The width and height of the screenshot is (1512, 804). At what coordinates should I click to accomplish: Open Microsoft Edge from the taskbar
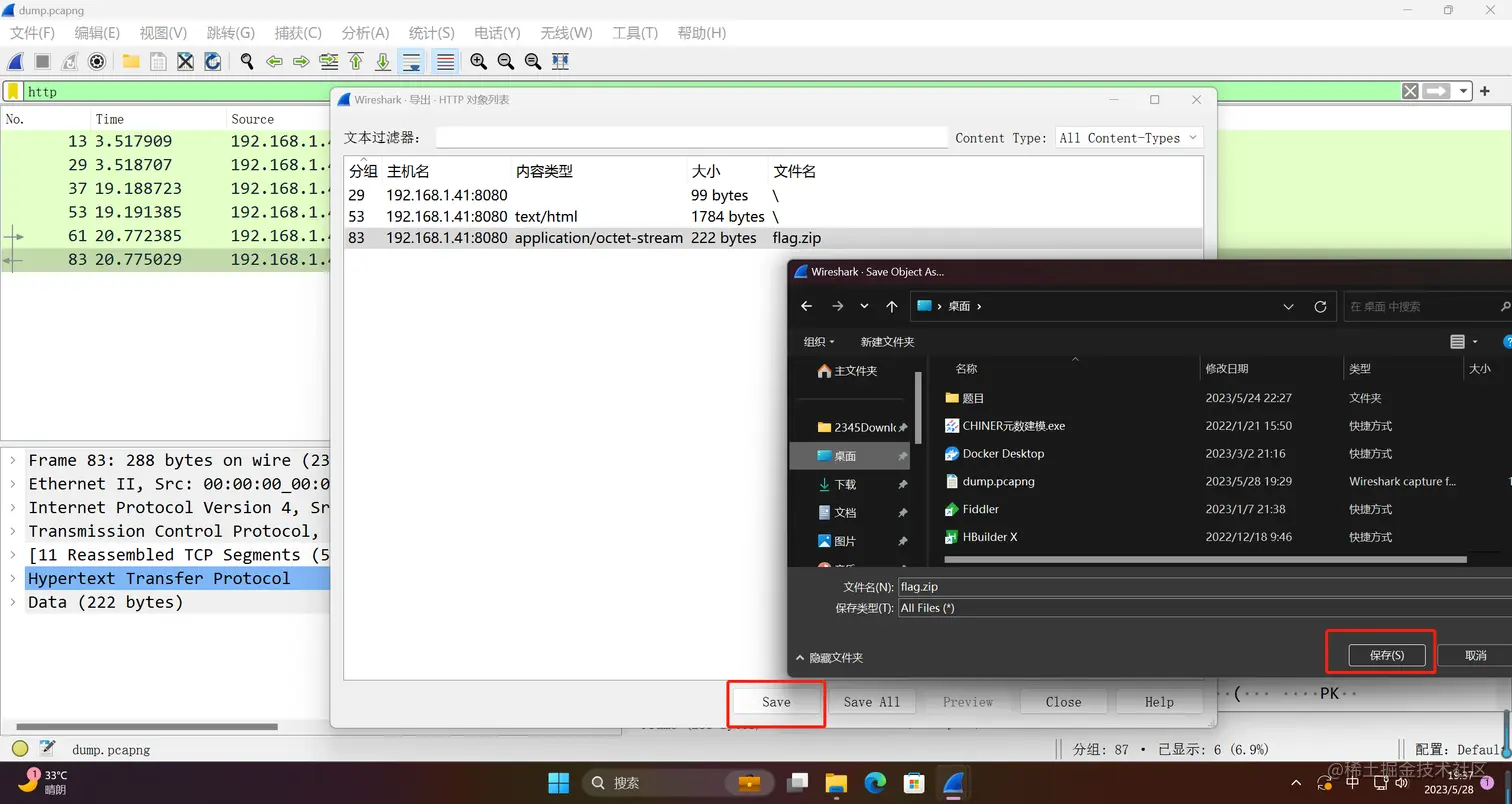click(x=874, y=782)
